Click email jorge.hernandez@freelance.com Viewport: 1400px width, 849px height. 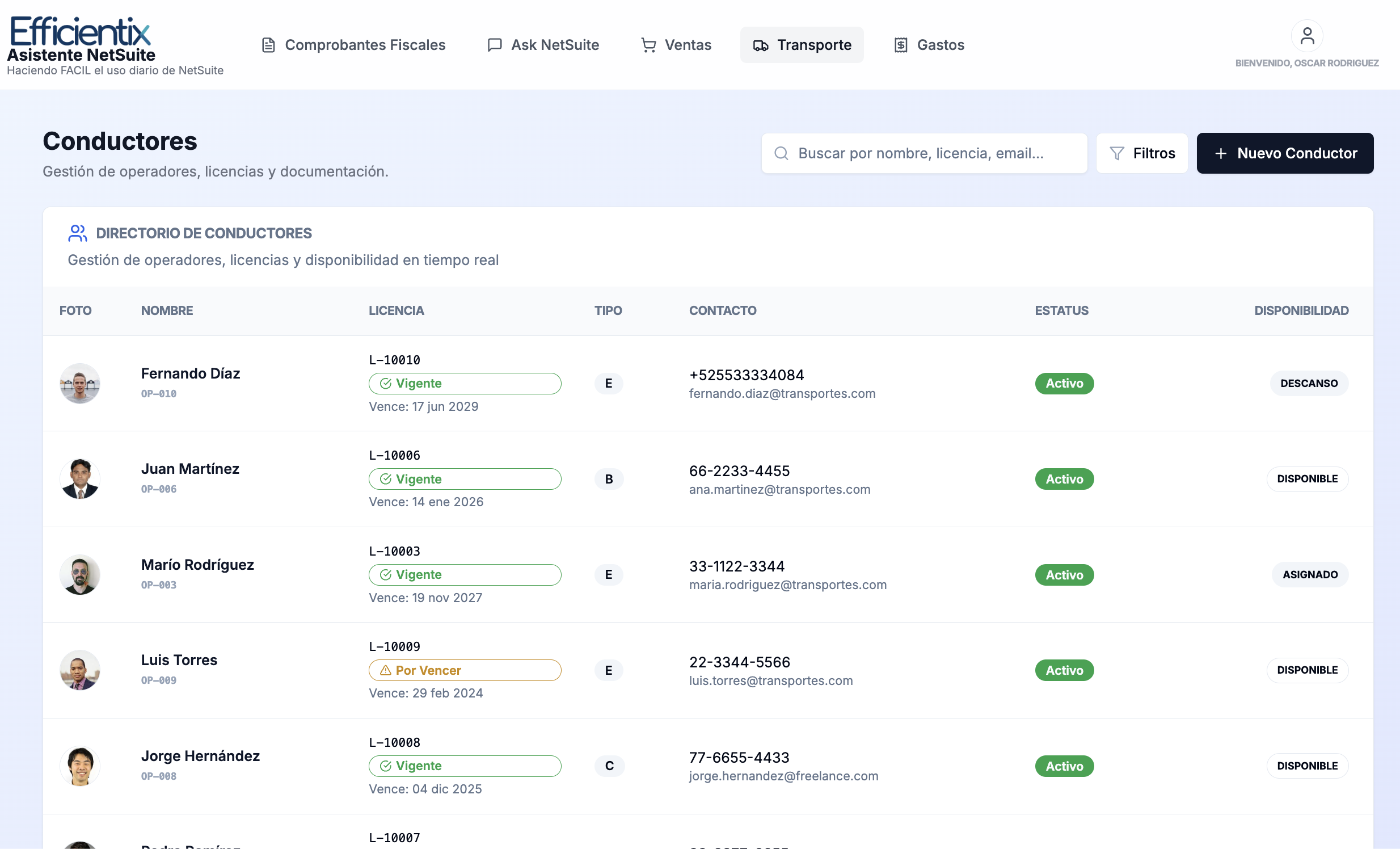[x=783, y=776]
